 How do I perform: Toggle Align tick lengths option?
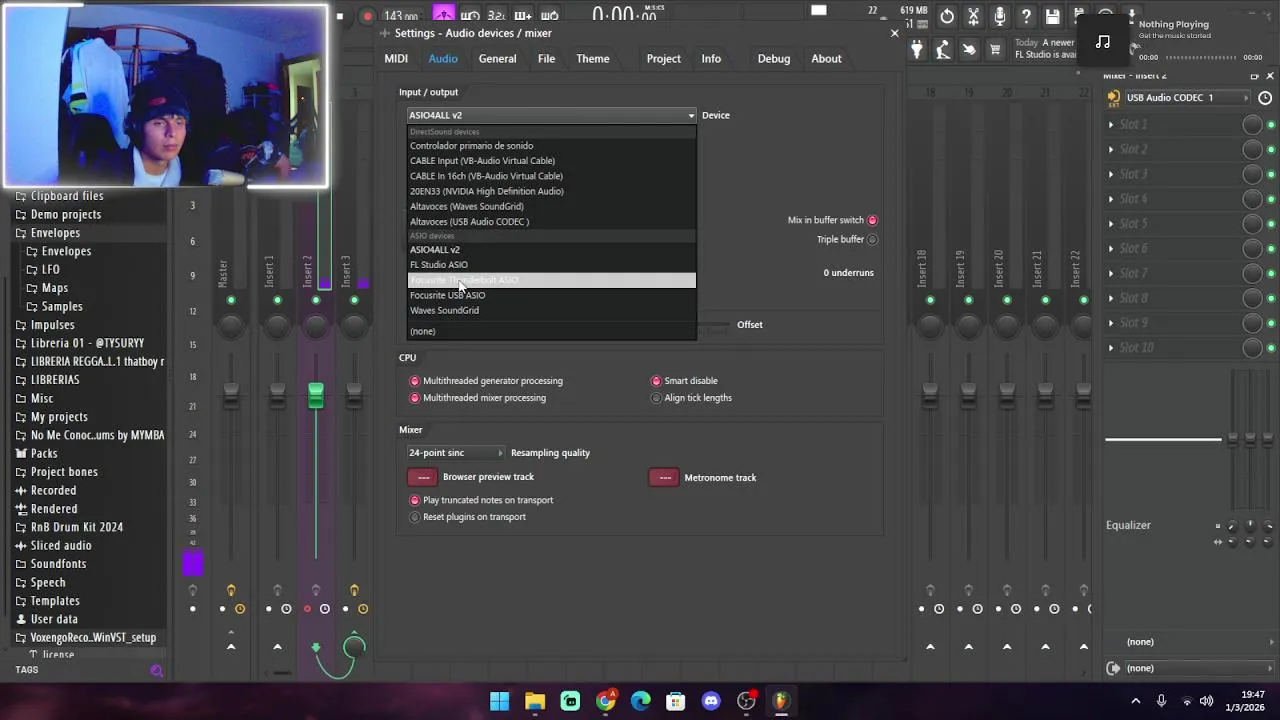[656, 398]
